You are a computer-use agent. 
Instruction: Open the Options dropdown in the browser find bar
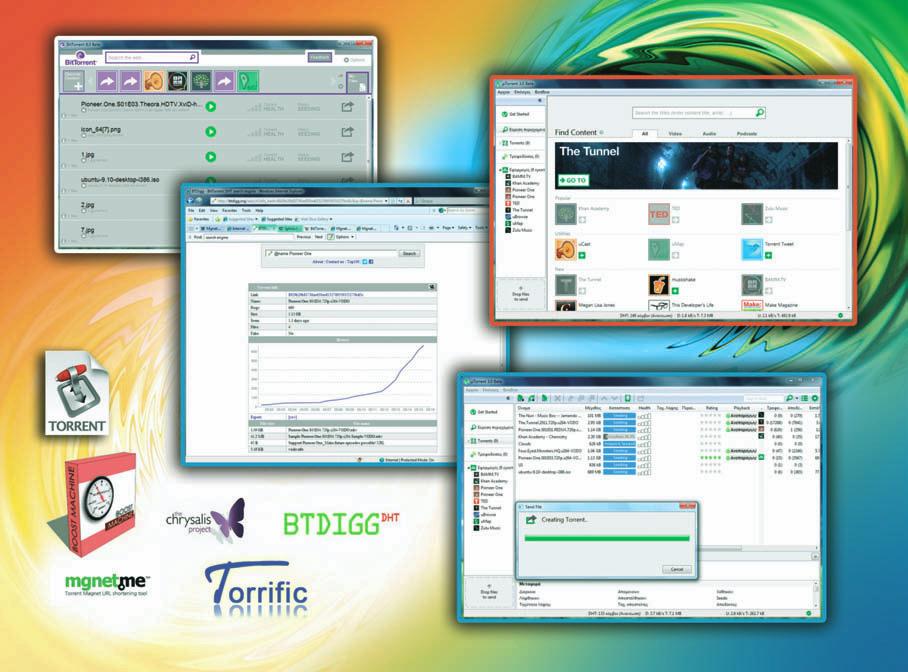click(x=342, y=238)
